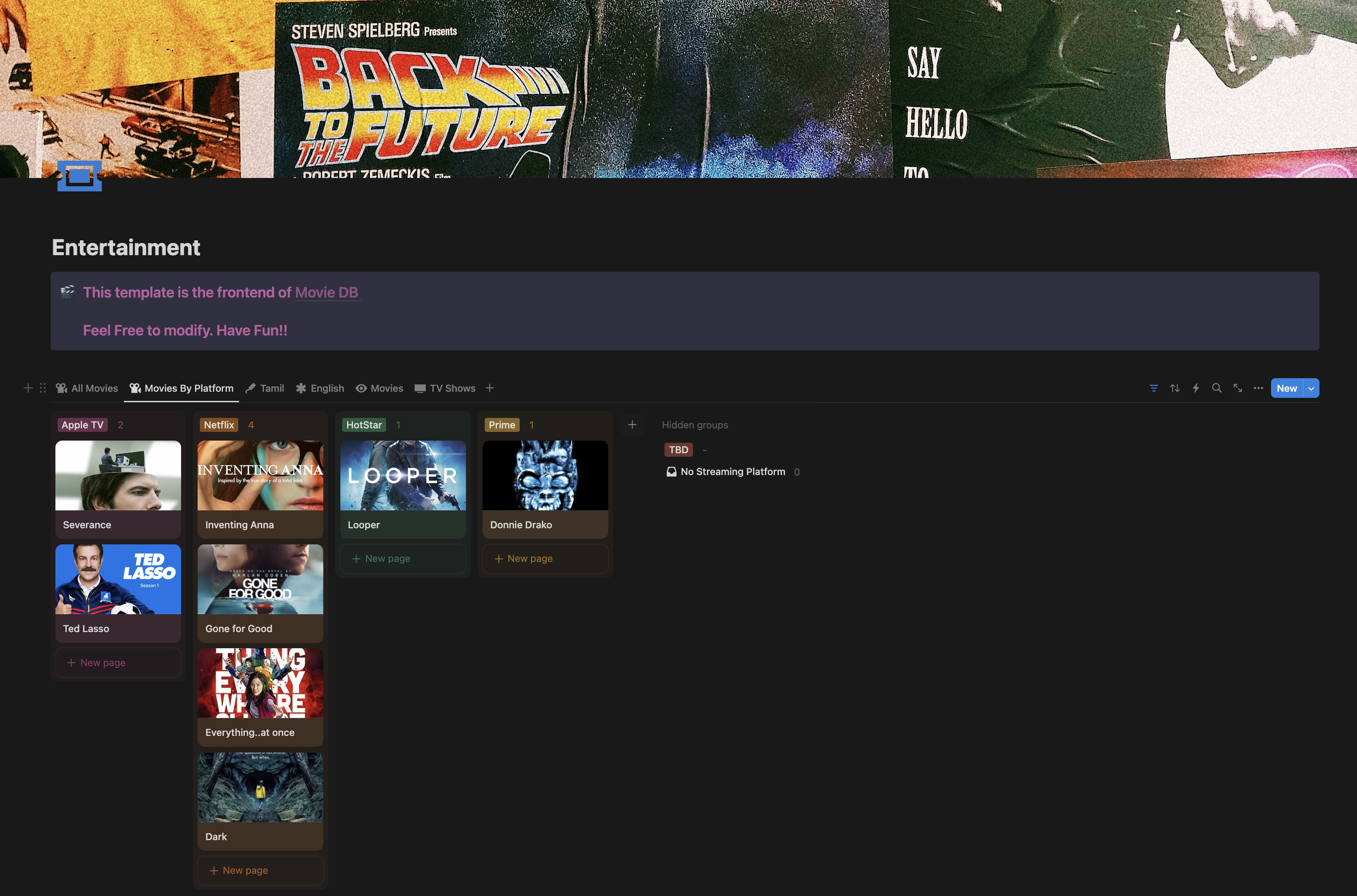Open the TV Shows view tab

pyautogui.click(x=445, y=388)
